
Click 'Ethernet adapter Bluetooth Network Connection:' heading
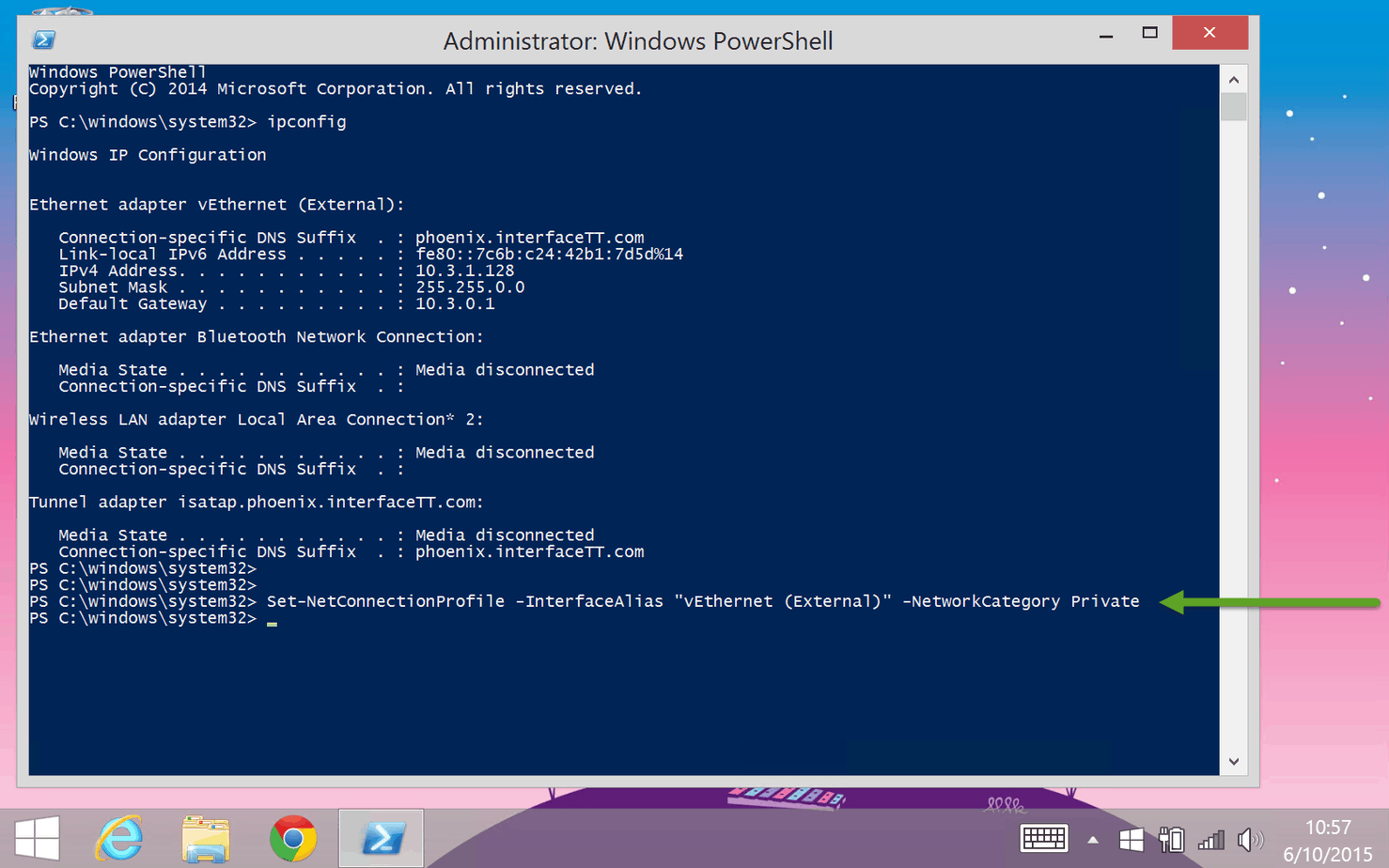tap(257, 337)
